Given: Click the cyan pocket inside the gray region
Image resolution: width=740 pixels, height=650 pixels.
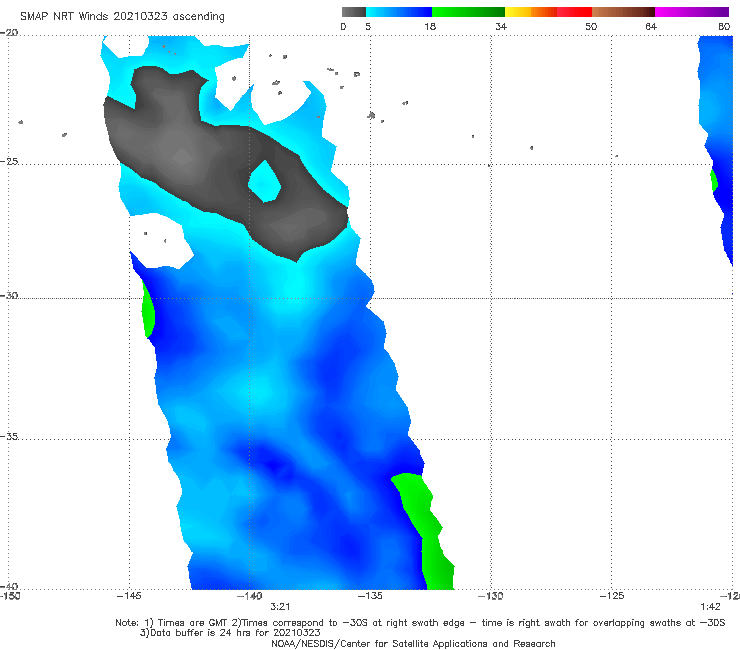Looking at the screenshot, I should pyautogui.click(x=265, y=182).
